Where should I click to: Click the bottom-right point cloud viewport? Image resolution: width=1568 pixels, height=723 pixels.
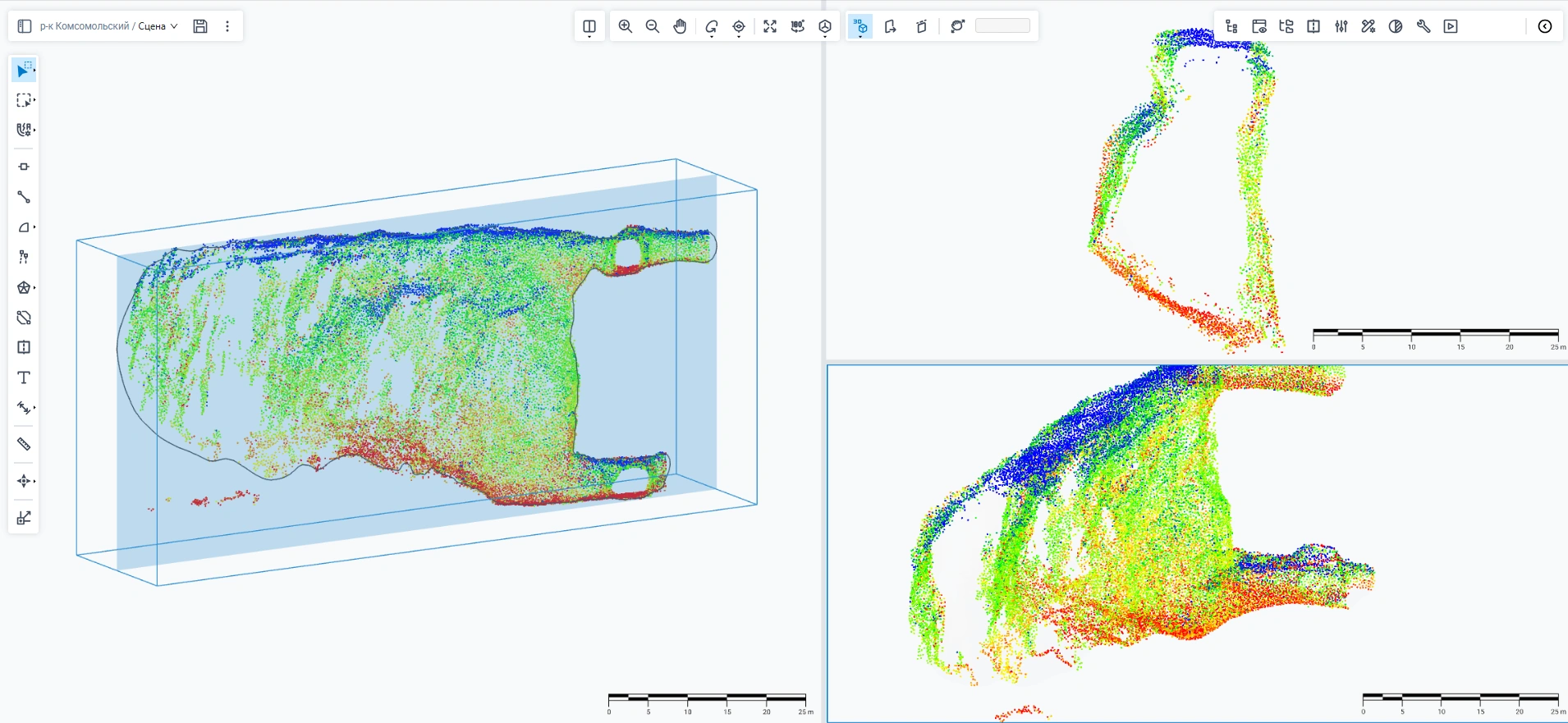(x=1197, y=543)
